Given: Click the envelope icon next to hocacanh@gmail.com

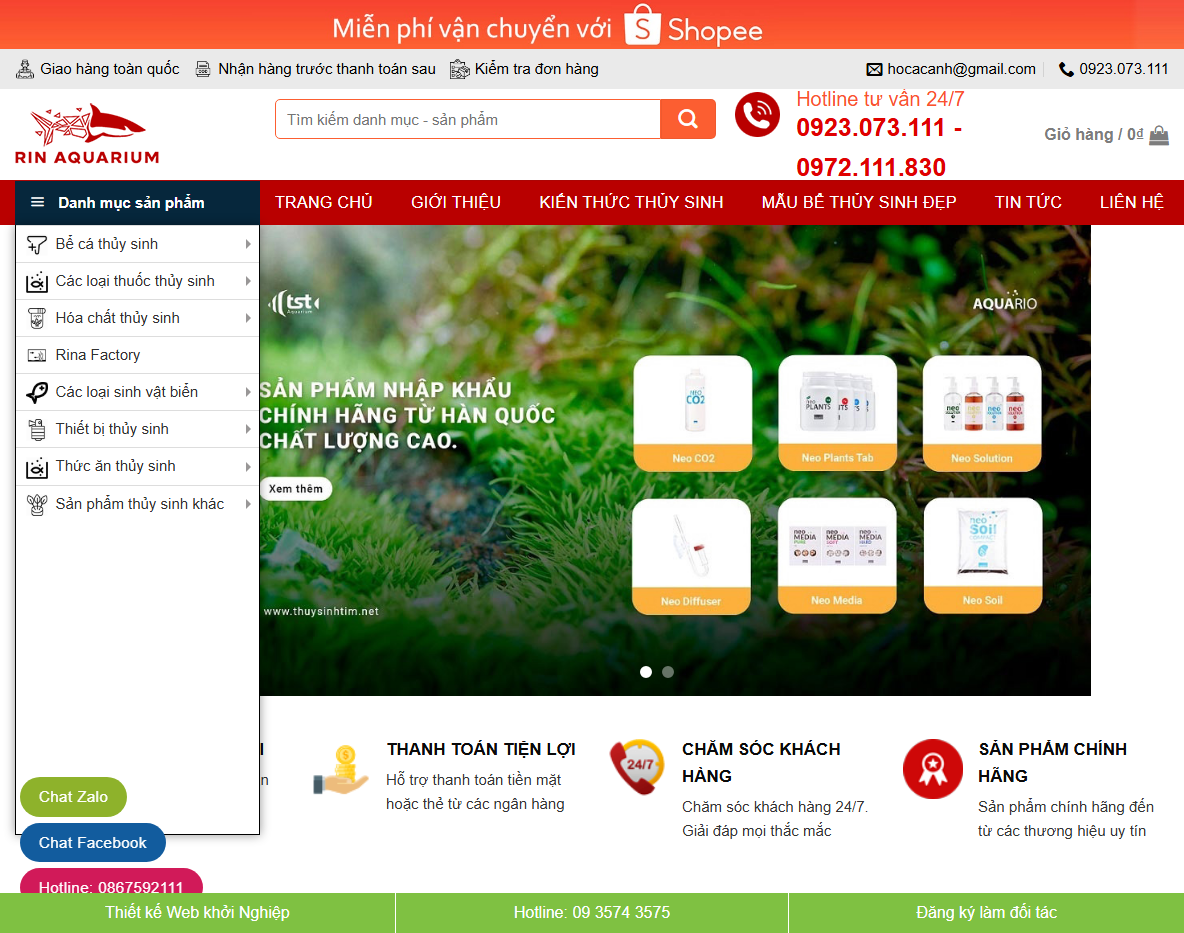Looking at the screenshot, I should click(874, 69).
